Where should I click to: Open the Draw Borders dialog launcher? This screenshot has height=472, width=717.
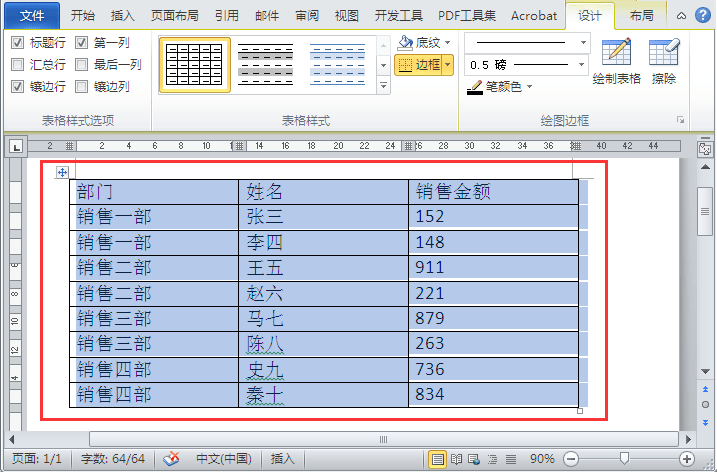click(x=680, y=120)
